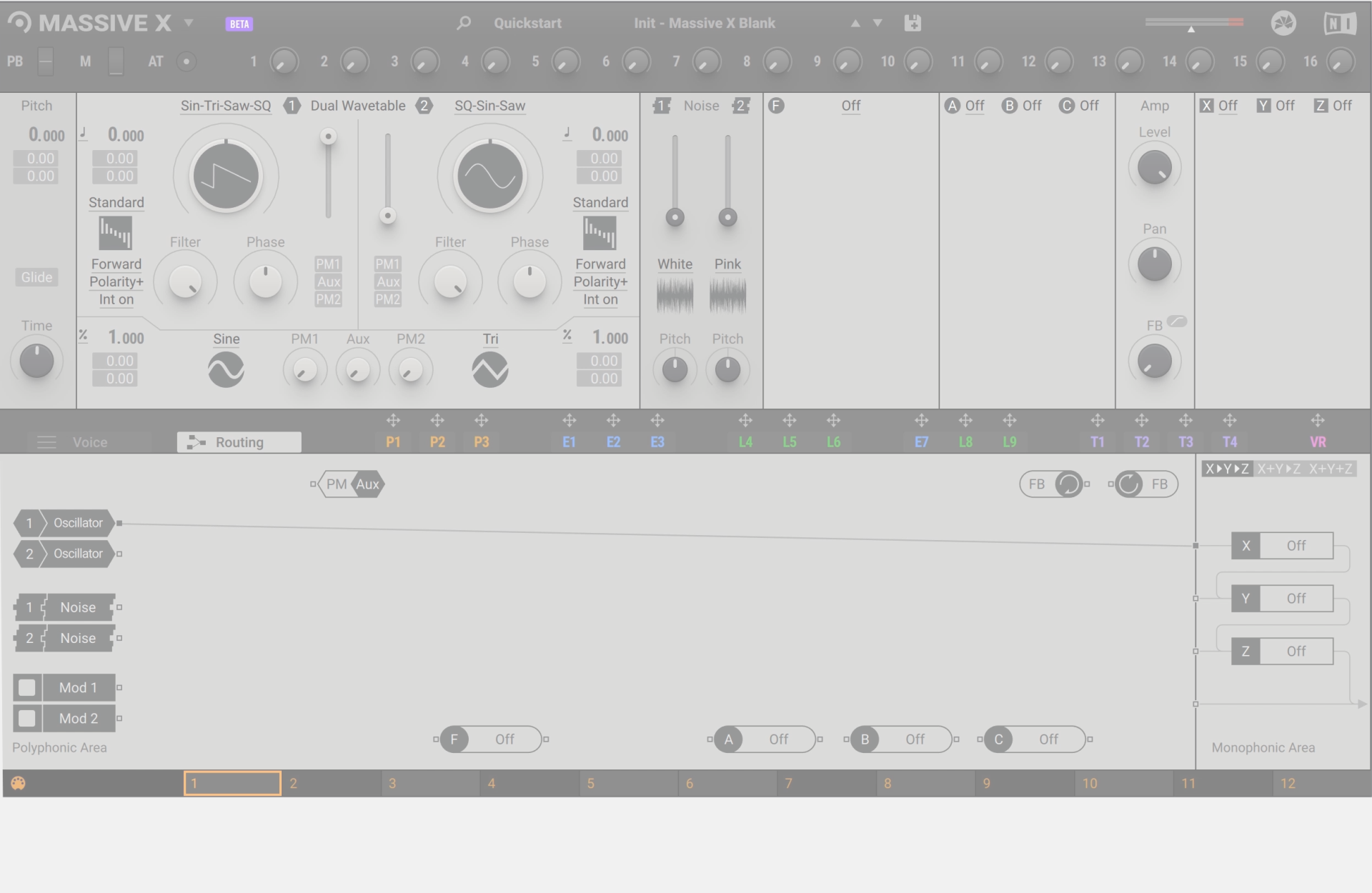
Task: Open the E3 envelope tab
Action: (657, 442)
